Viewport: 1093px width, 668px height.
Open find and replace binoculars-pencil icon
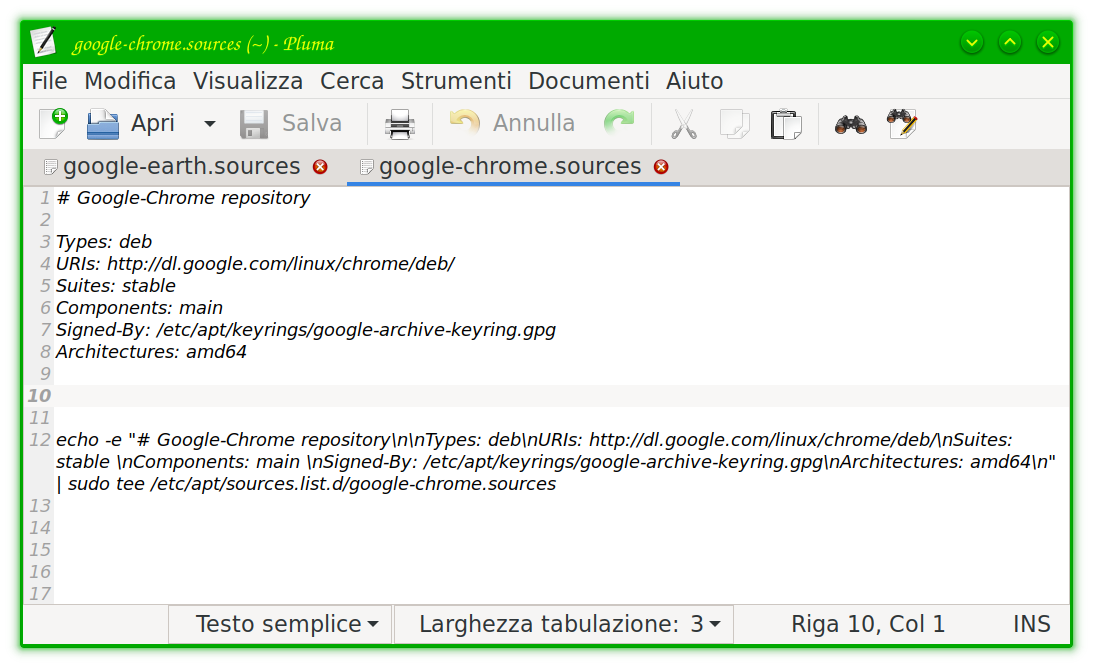pos(902,124)
